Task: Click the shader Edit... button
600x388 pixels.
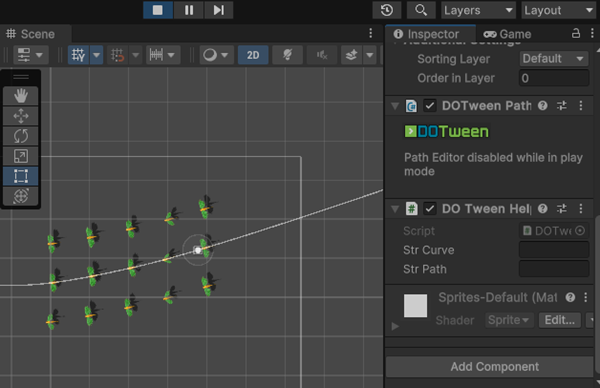Action: click(x=560, y=320)
